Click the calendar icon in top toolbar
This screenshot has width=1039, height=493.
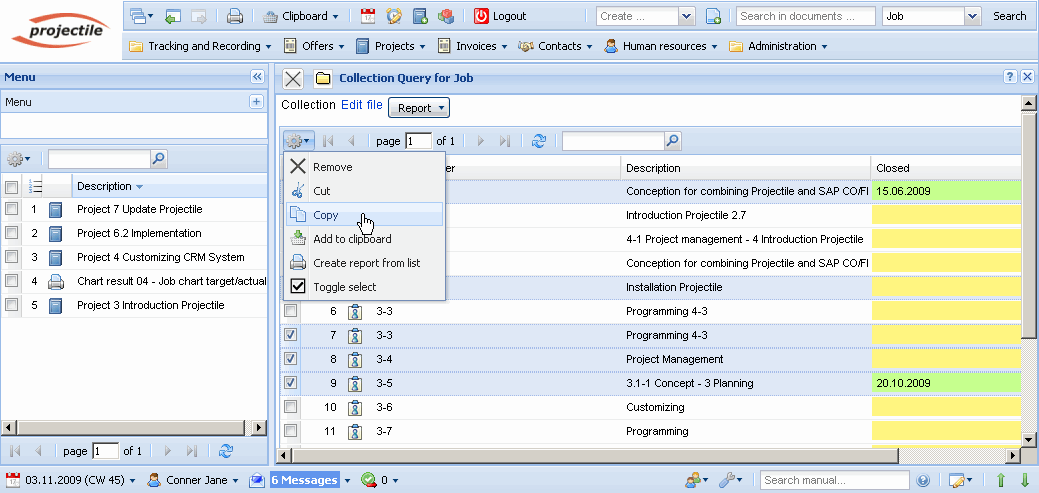(367, 16)
